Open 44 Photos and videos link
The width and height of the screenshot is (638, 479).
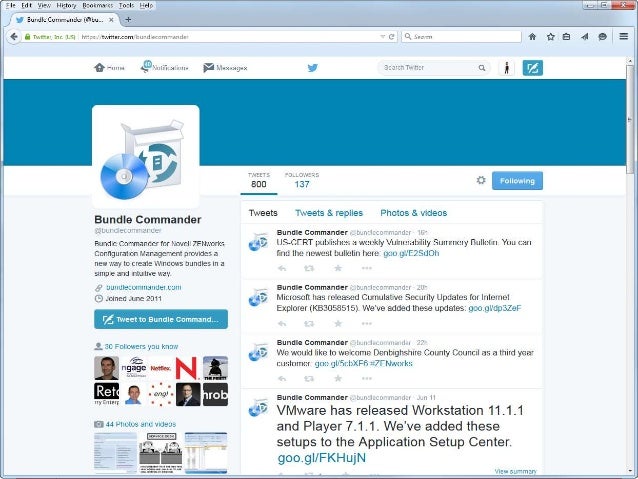click(x=141, y=424)
